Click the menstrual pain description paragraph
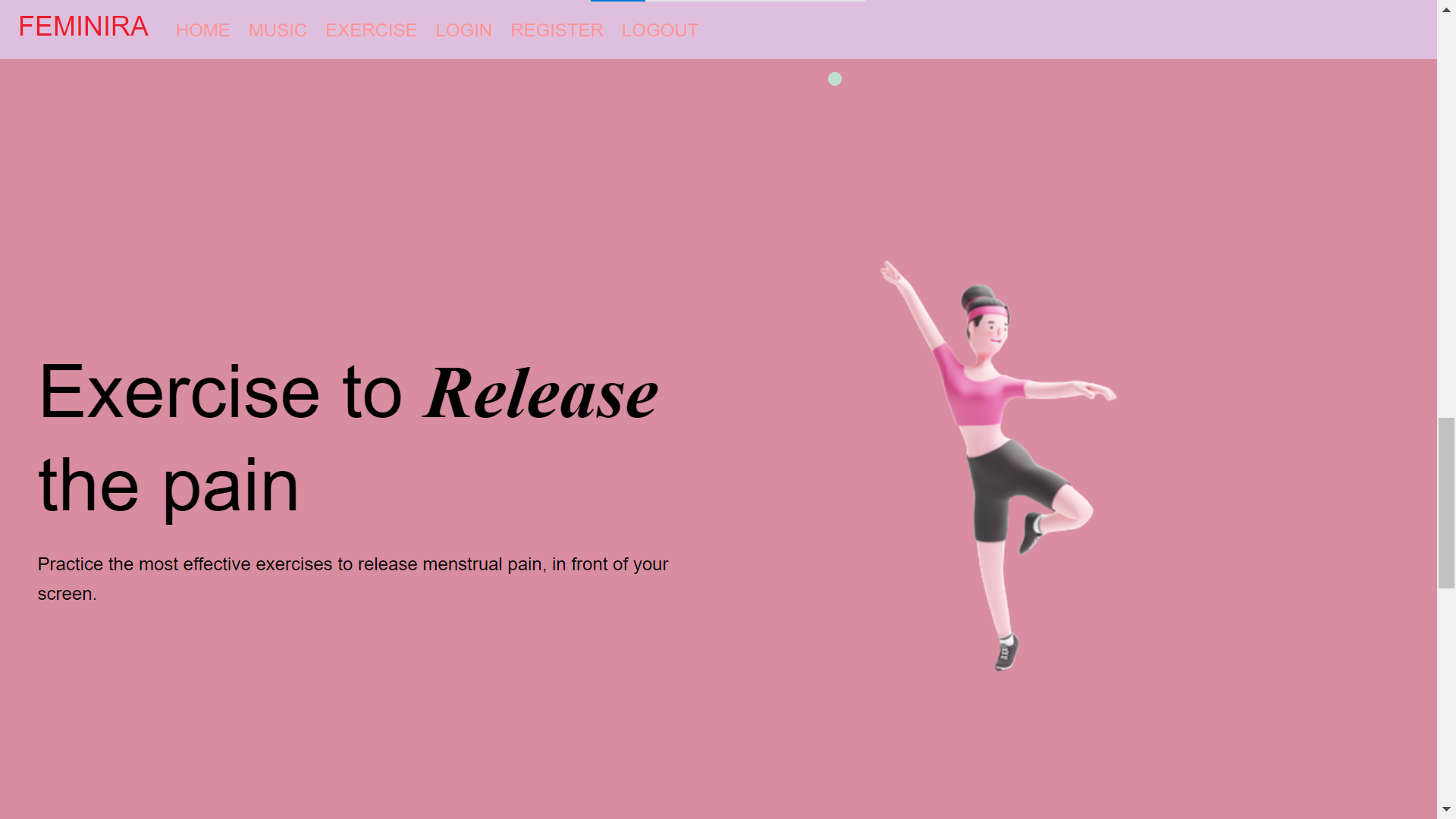The width and height of the screenshot is (1456, 819). pos(353,579)
